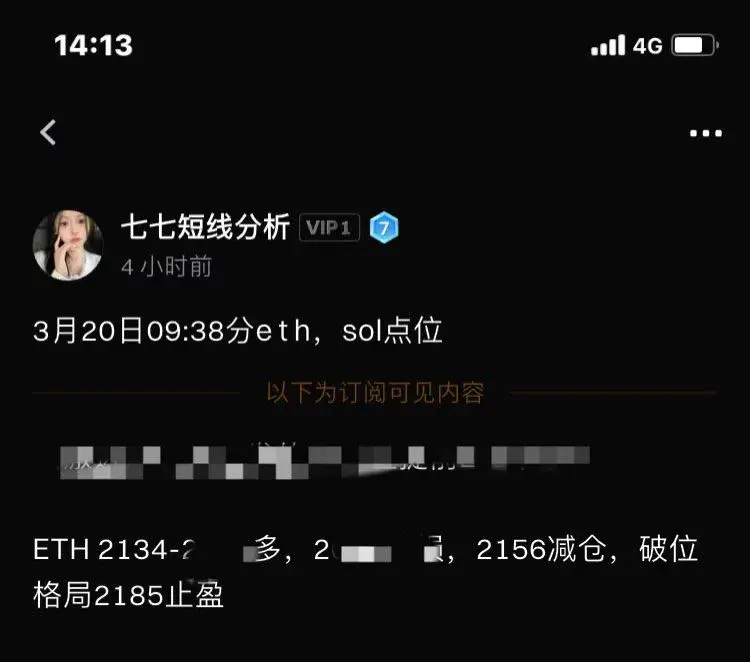Select the post title 3月20日09:38分eth，sol点位

point(238,331)
